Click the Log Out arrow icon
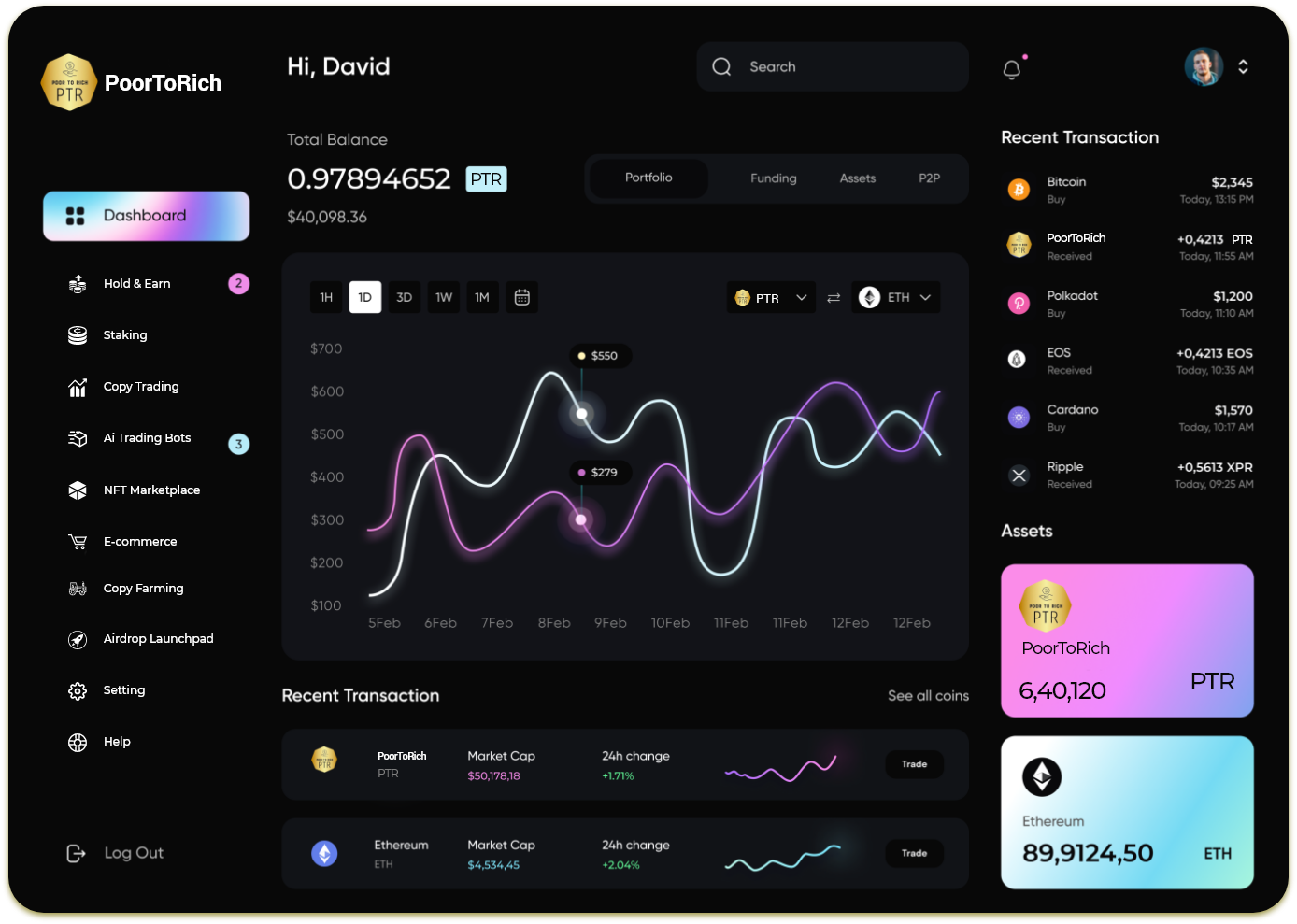 coord(76,853)
